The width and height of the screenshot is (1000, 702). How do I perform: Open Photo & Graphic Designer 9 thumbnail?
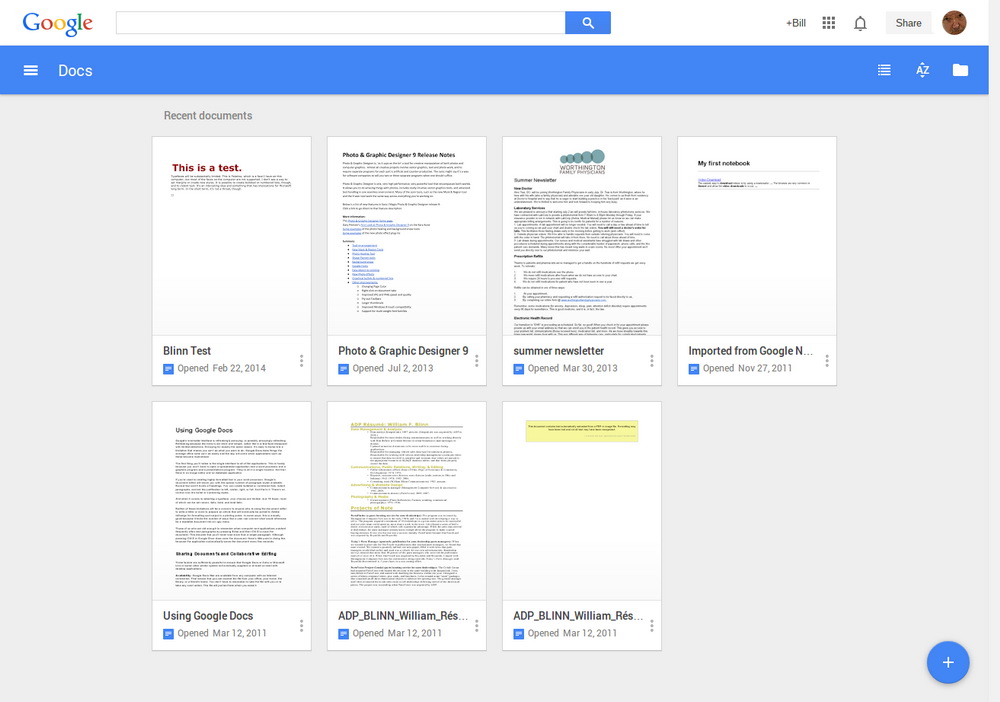click(x=407, y=236)
